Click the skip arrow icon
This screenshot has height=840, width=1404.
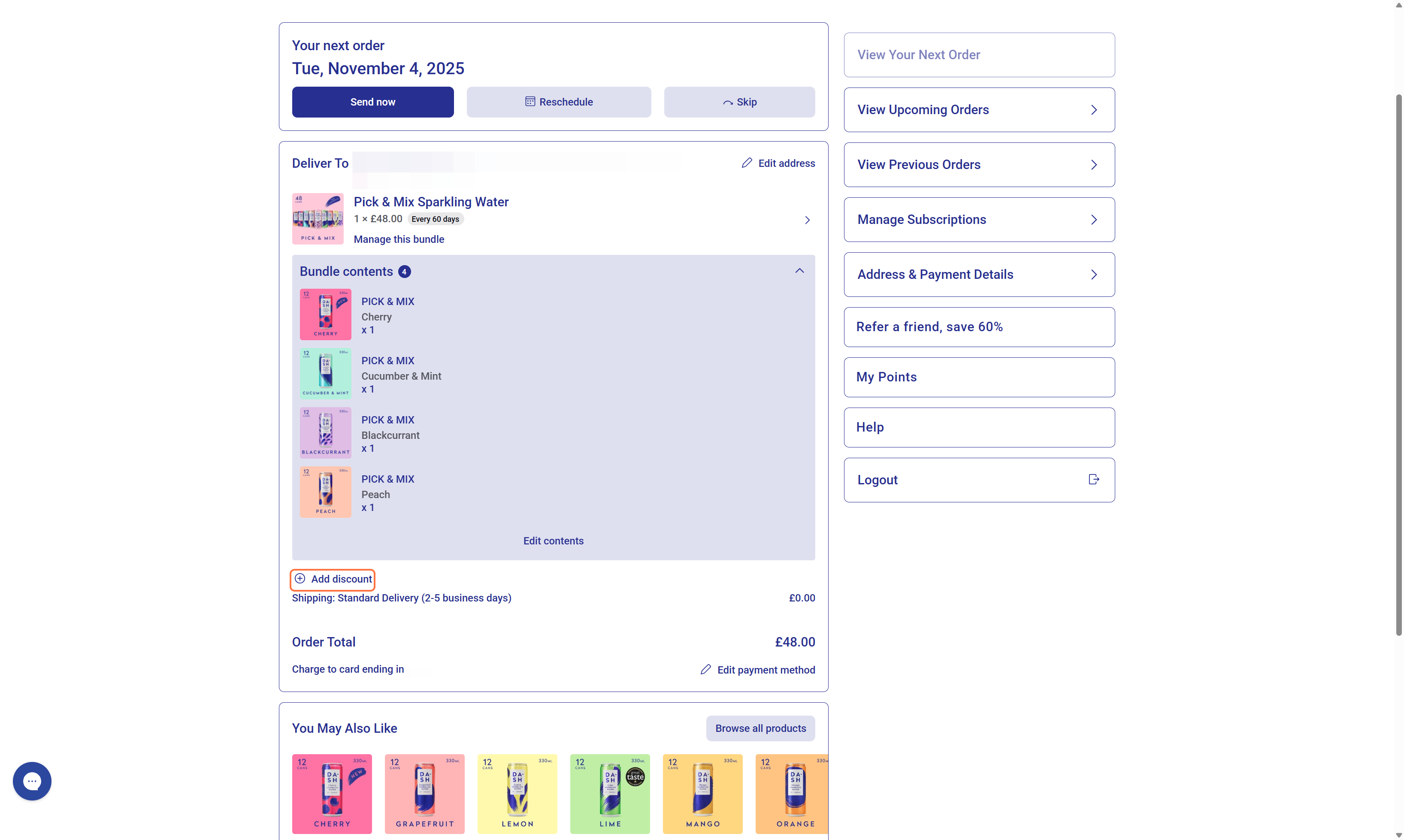coord(728,103)
